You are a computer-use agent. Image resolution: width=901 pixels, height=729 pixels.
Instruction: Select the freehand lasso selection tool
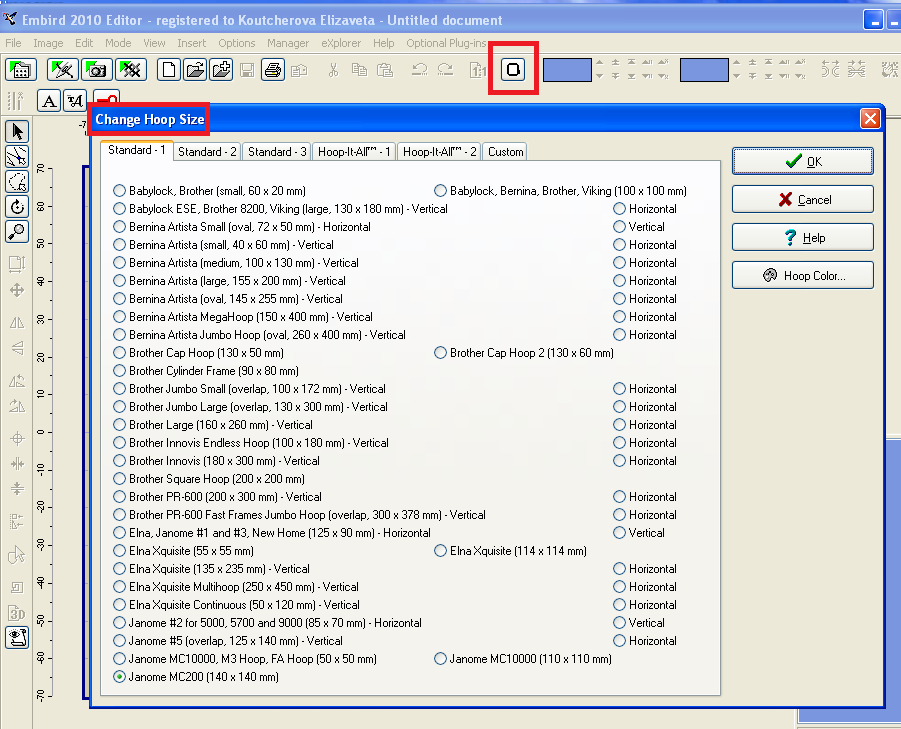click(17, 181)
